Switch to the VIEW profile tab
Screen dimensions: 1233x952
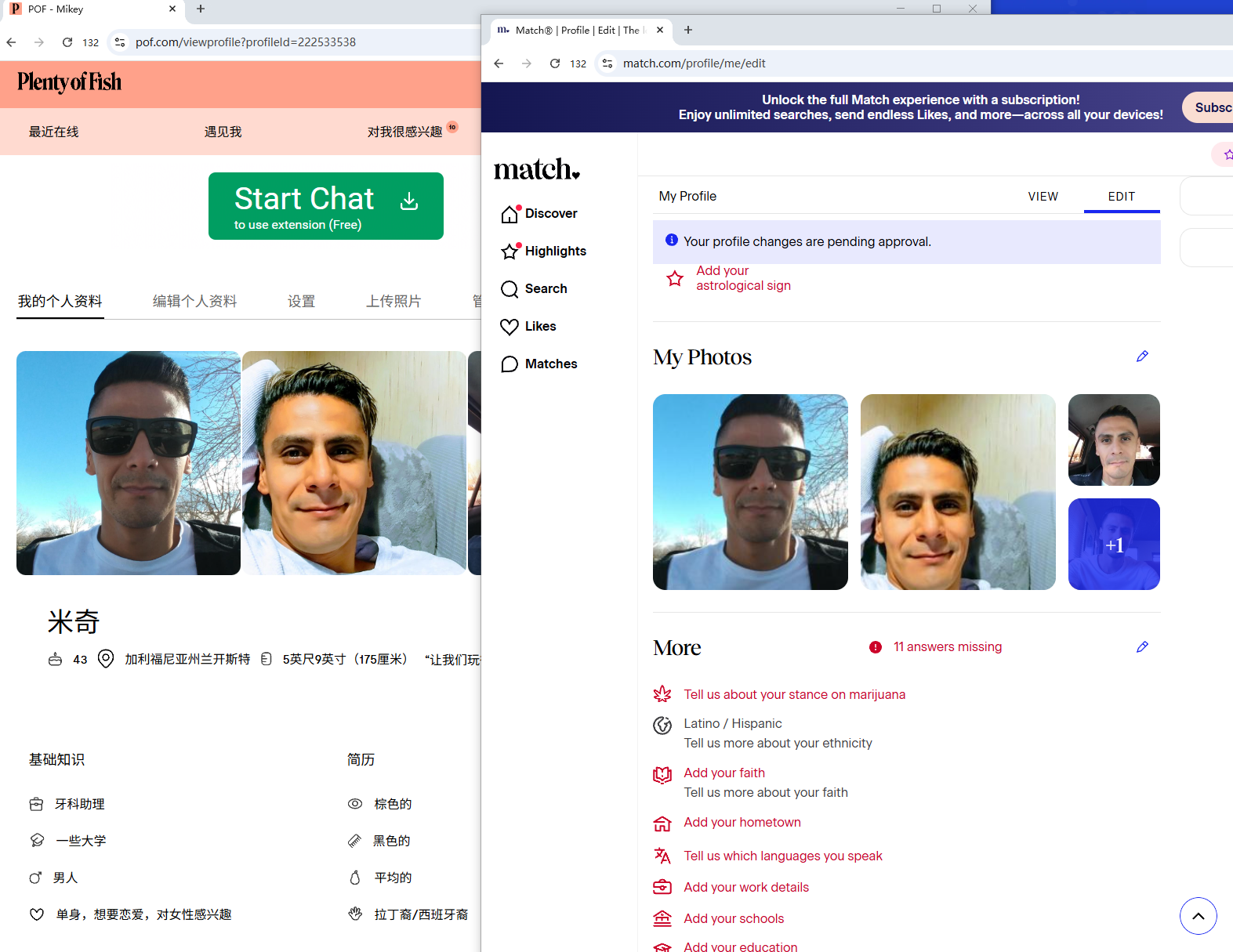(1043, 197)
